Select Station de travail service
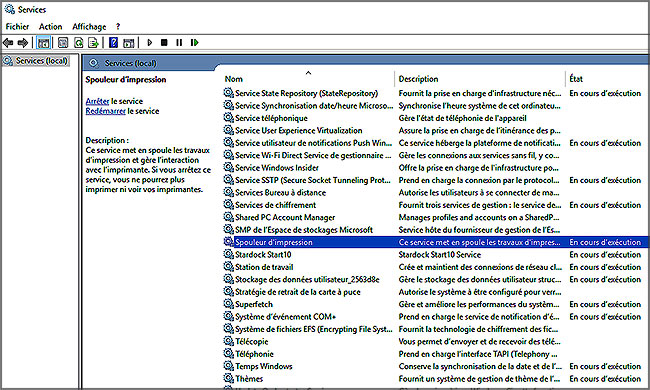 [x=264, y=267]
